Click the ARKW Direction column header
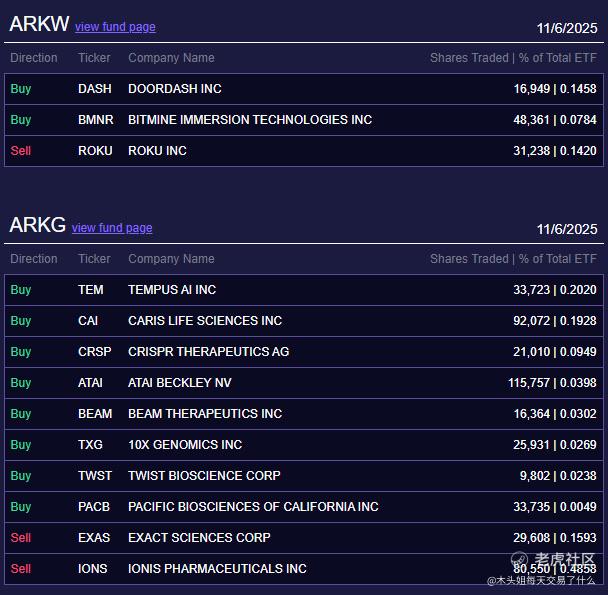 [x=34, y=58]
